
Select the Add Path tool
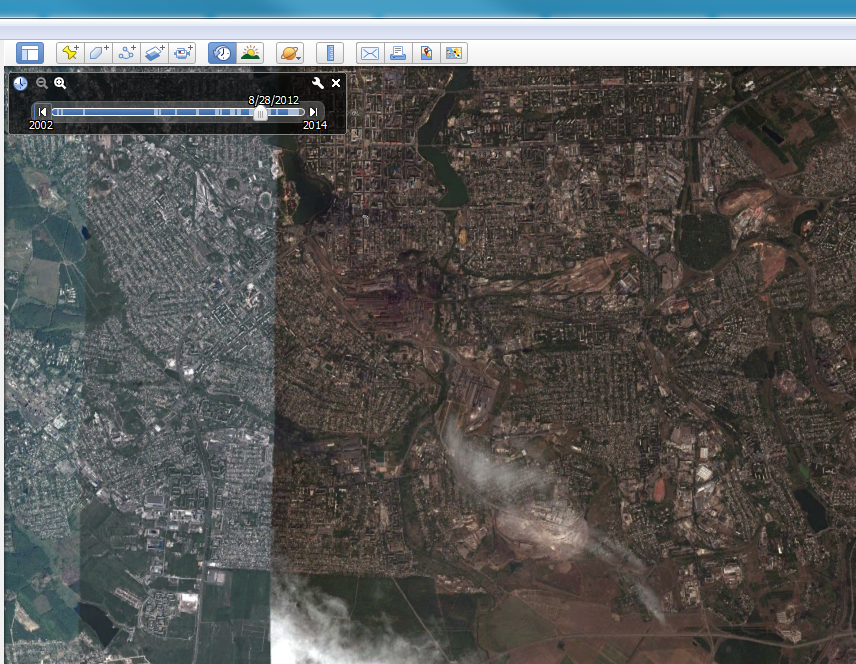(x=126, y=53)
